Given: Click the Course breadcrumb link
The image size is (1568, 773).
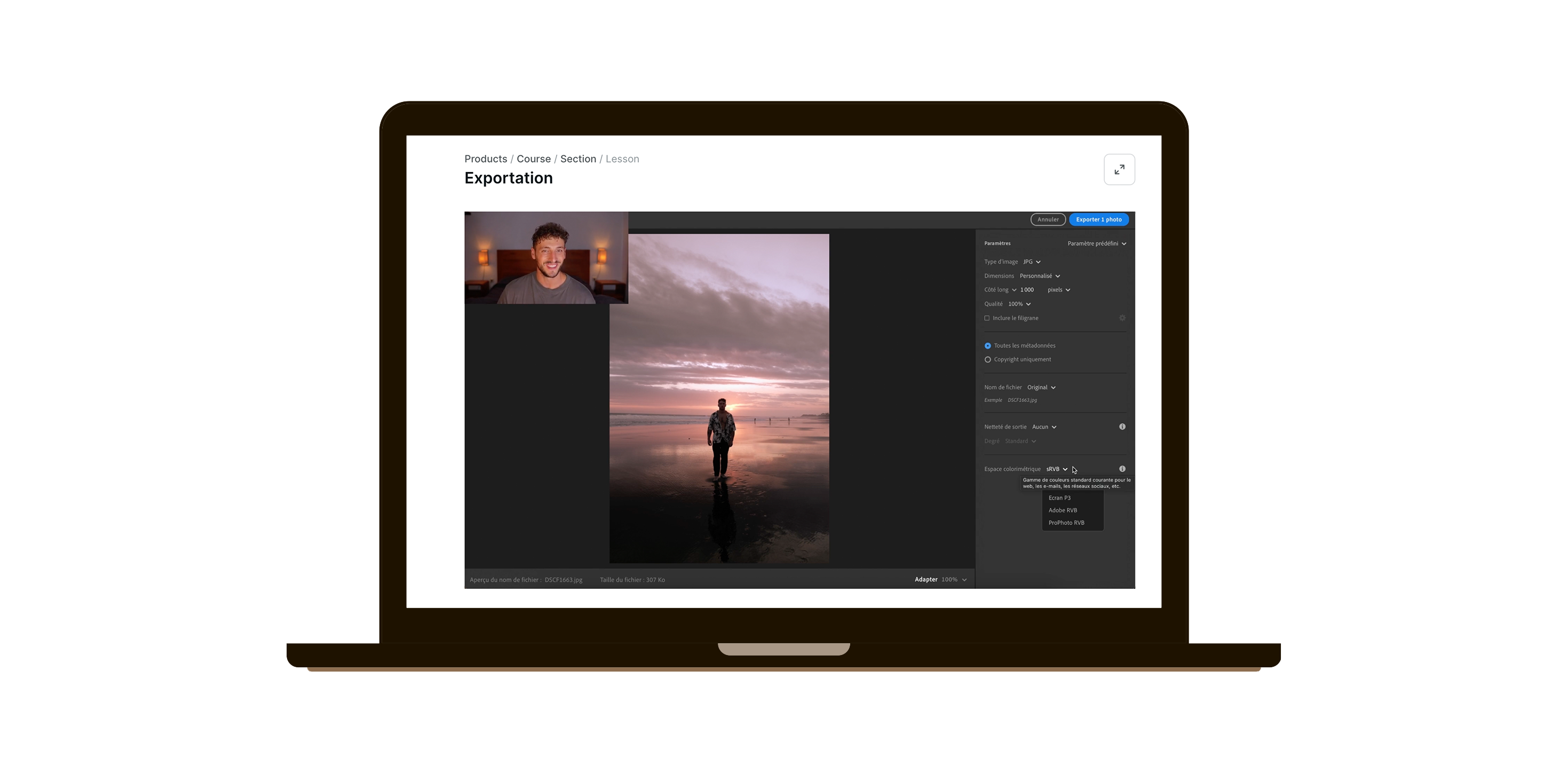Looking at the screenshot, I should (x=533, y=159).
